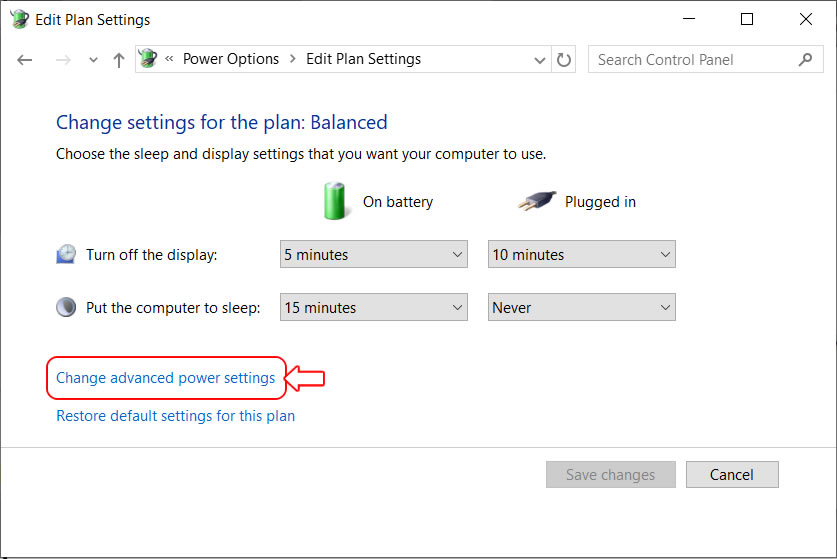This screenshot has width=837, height=559.
Task: Open On battery display timeout dropdown
Action: 374,254
